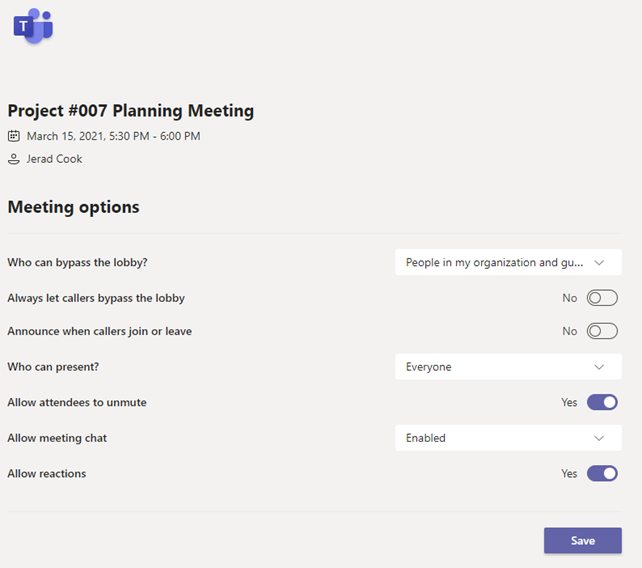642x568 pixels.
Task: Click the Jerad Cook organizer name
Action: point(55,159)
